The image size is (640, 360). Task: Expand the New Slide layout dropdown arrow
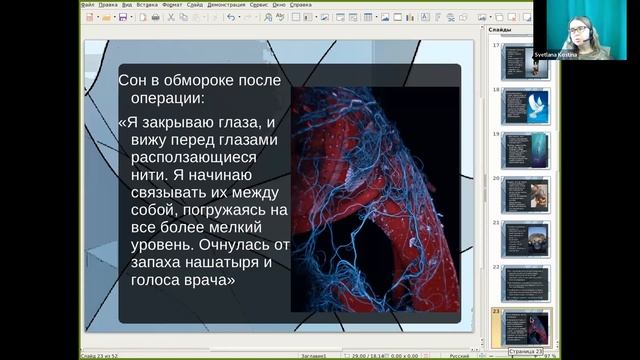[x=491, y=17]
